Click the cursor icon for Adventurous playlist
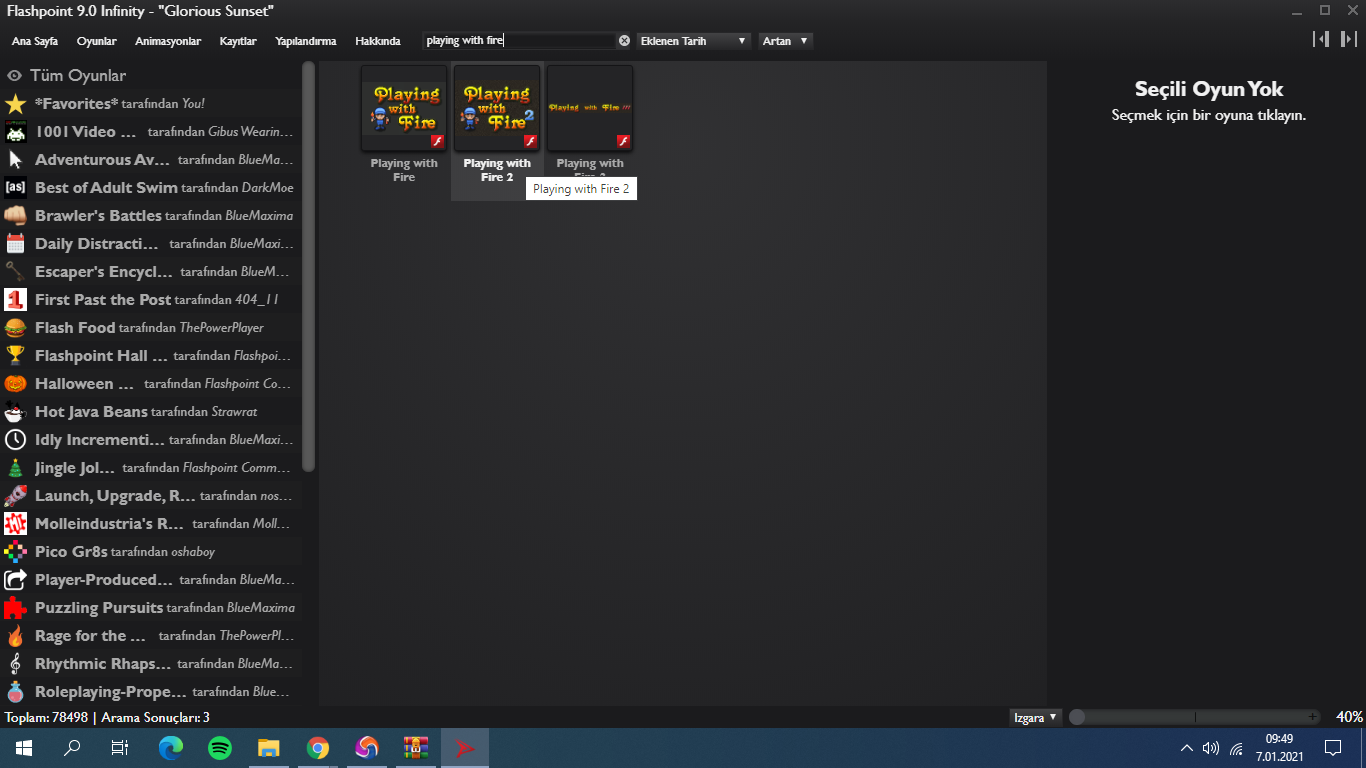Image resolution: width=1366 pixels, height=768 pixels. (x=15, y=160)
